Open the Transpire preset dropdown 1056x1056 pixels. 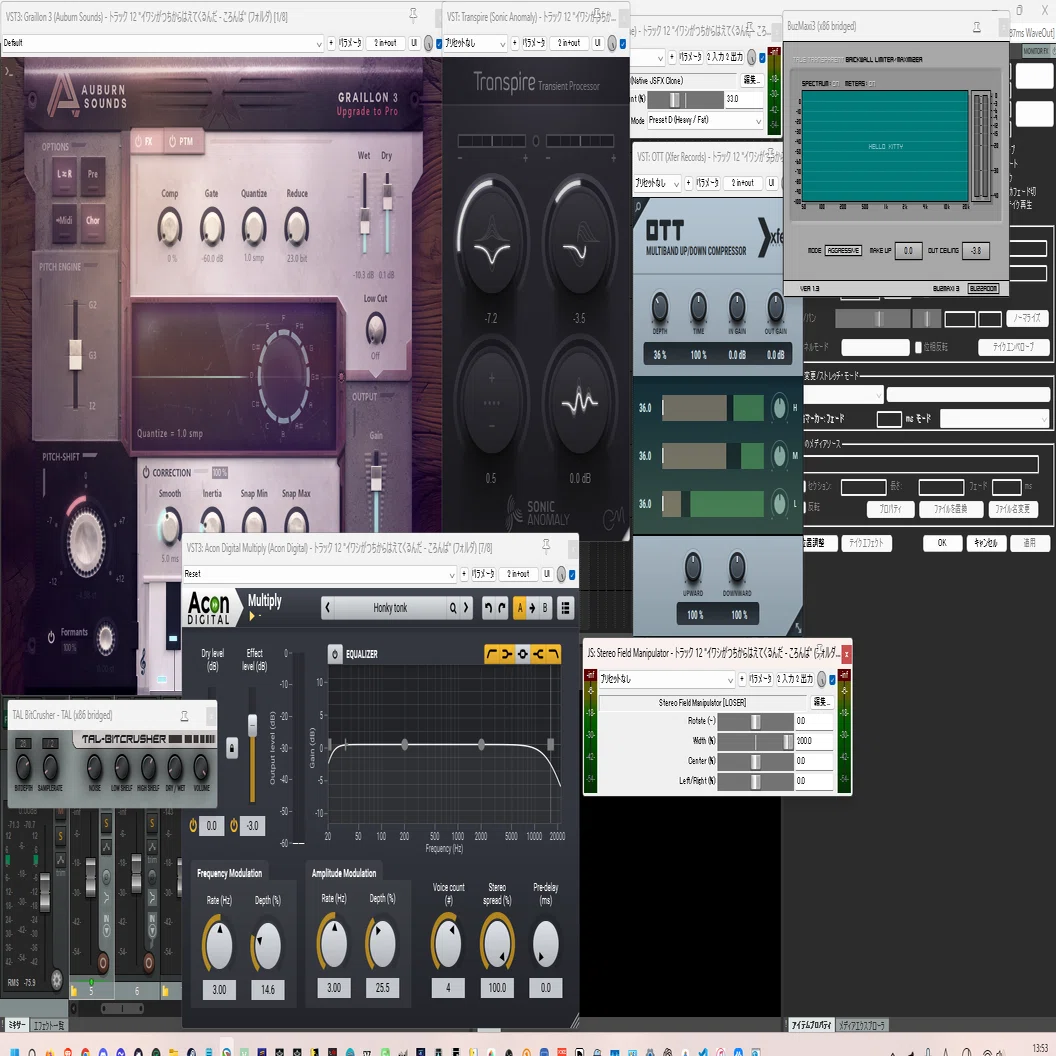pos(475,43)
